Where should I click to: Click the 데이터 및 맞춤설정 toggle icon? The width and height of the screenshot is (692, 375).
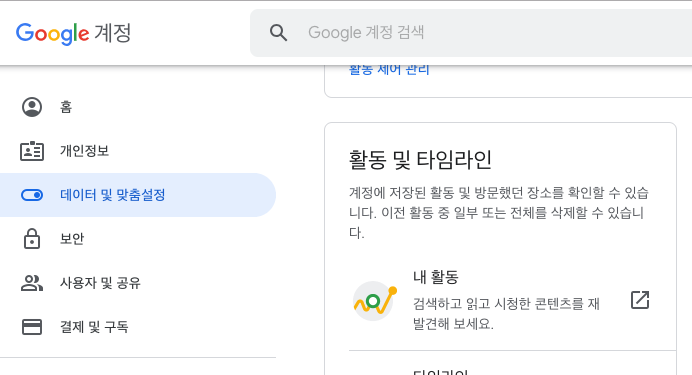[x=32, y=195]
